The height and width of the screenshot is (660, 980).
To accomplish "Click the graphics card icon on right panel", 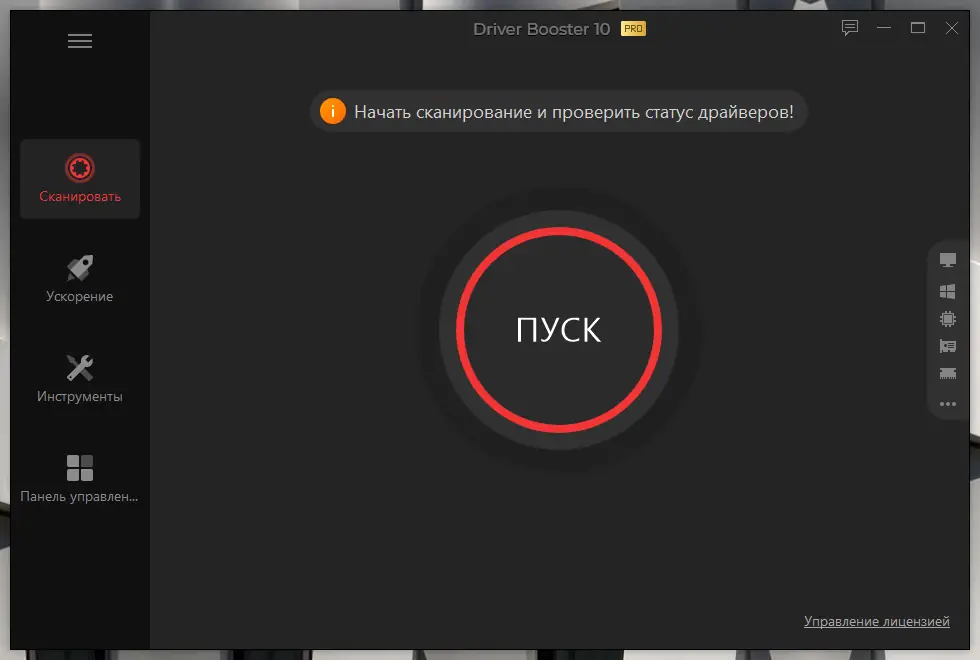I will tap(947, 347).
